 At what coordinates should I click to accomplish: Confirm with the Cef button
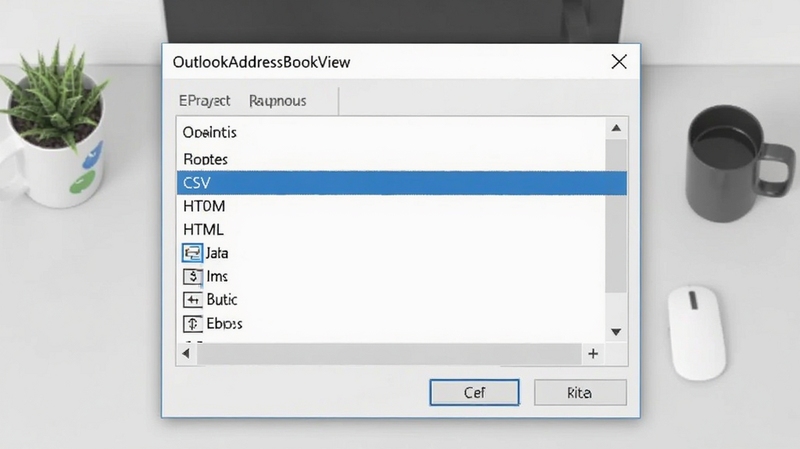point(474,392)
